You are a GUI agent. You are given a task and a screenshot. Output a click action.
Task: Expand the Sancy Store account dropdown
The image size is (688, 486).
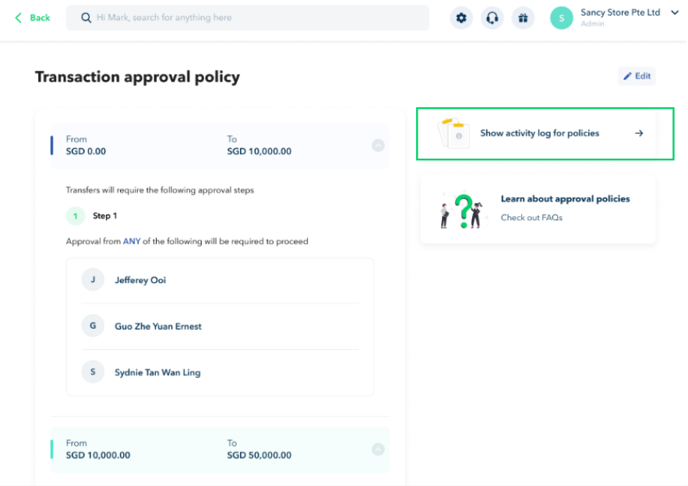674,13
